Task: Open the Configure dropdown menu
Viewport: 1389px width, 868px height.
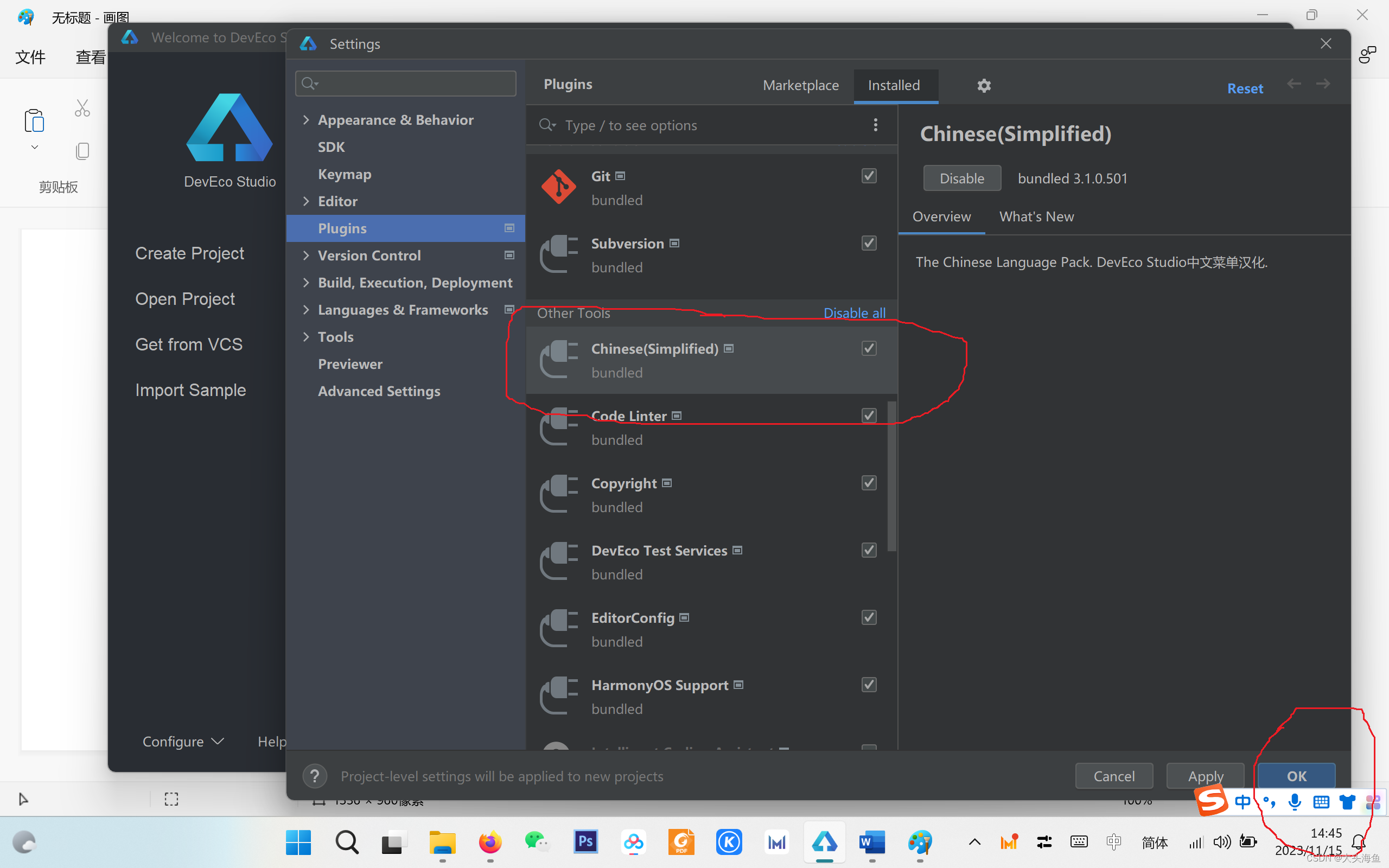Action: click(182, 741)
